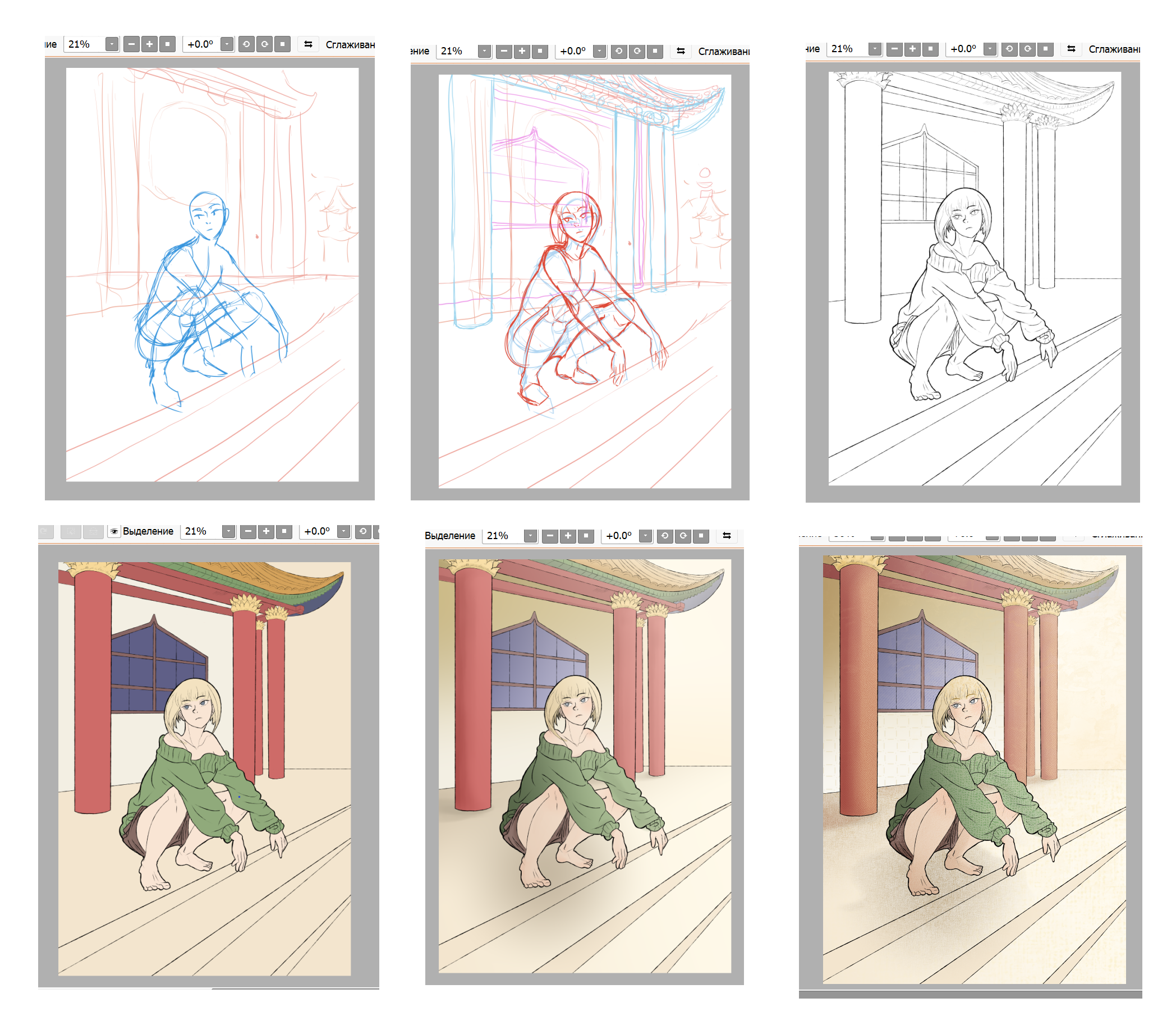Open 21% zoom dropdown above shaded color panel

click(530, 536)
